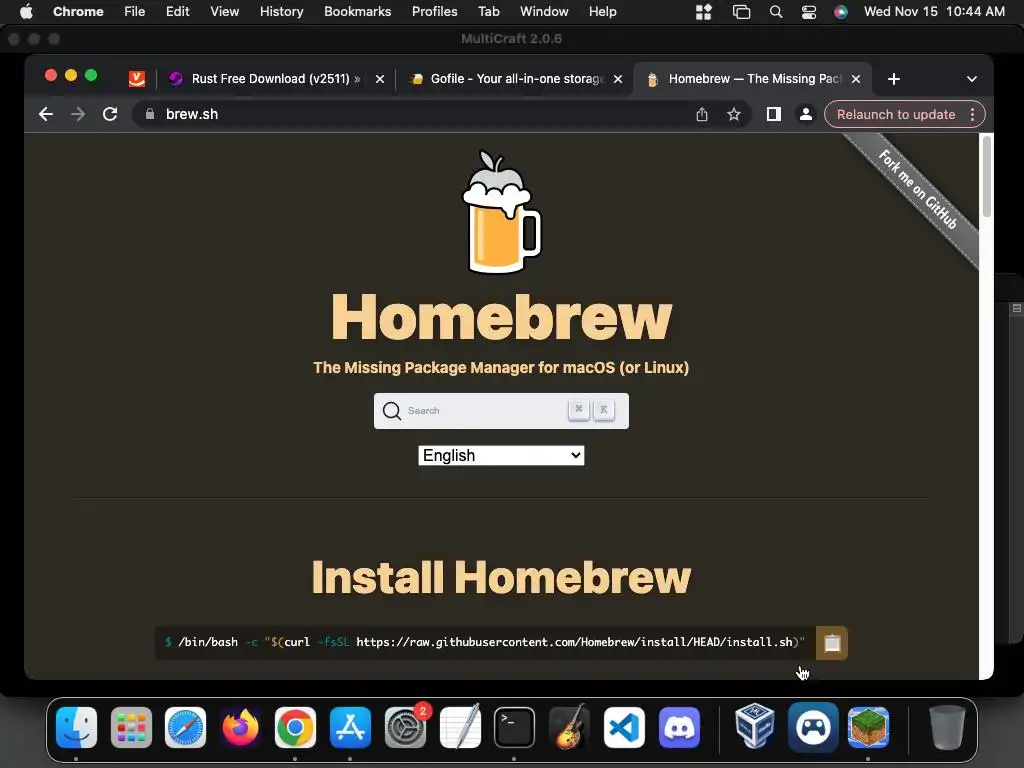Image resolution: width=1024 pixels, height=768 pixels.
Task: Open the File menu
Action: tap(135, 12)
